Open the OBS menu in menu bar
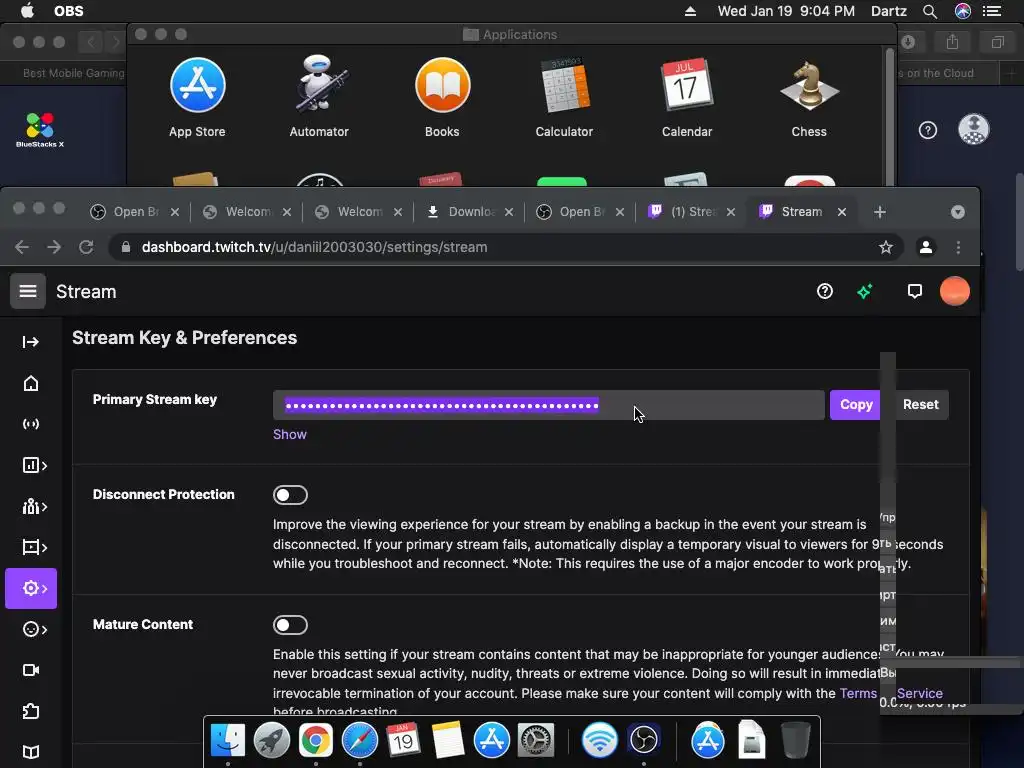The width and height of the screenshot is (1024, 768). pyautogui.click(x=69, y=11)
